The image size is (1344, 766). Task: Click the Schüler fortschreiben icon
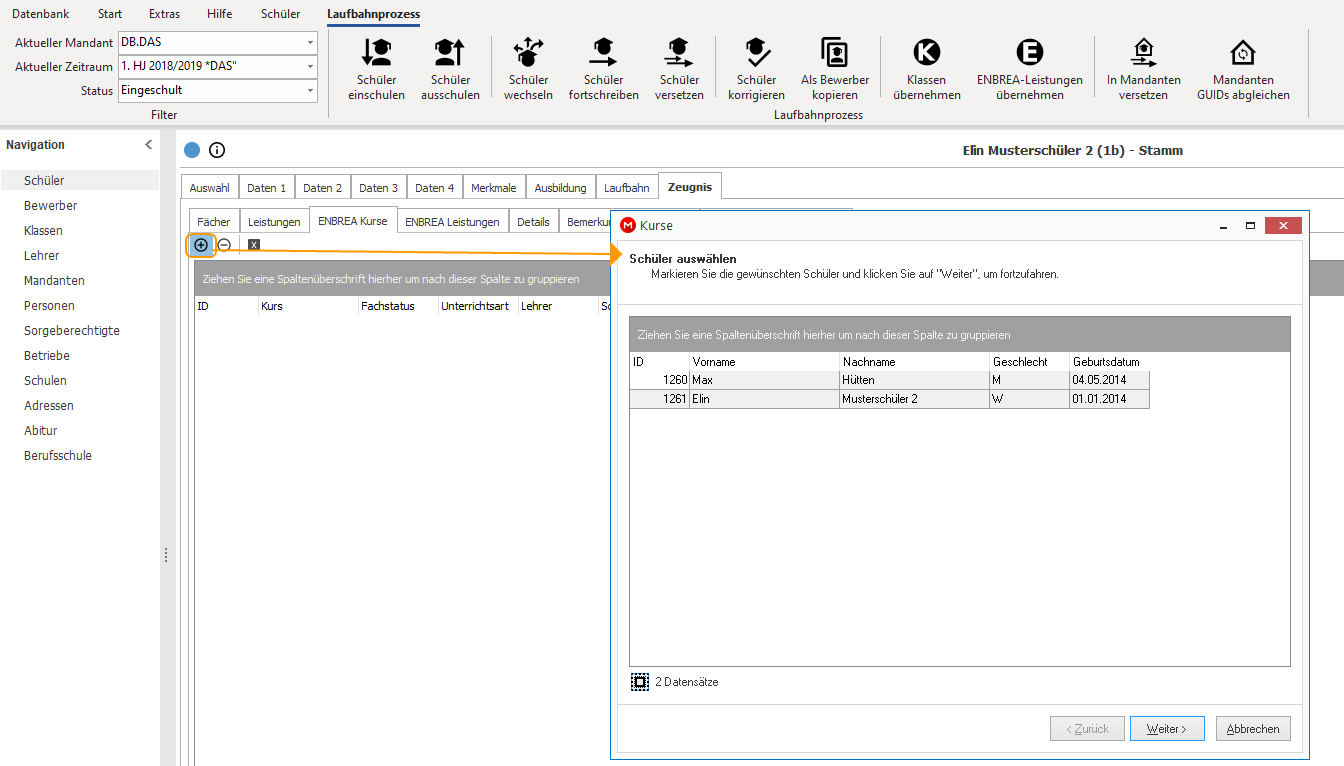coord(603,51)
